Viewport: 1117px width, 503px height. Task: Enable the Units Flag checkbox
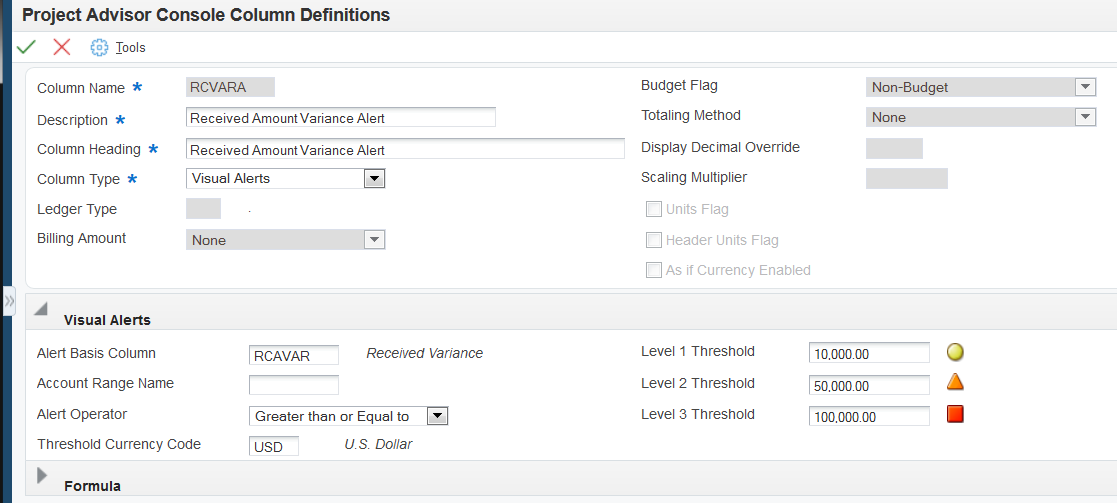click(x=654, y=210)
